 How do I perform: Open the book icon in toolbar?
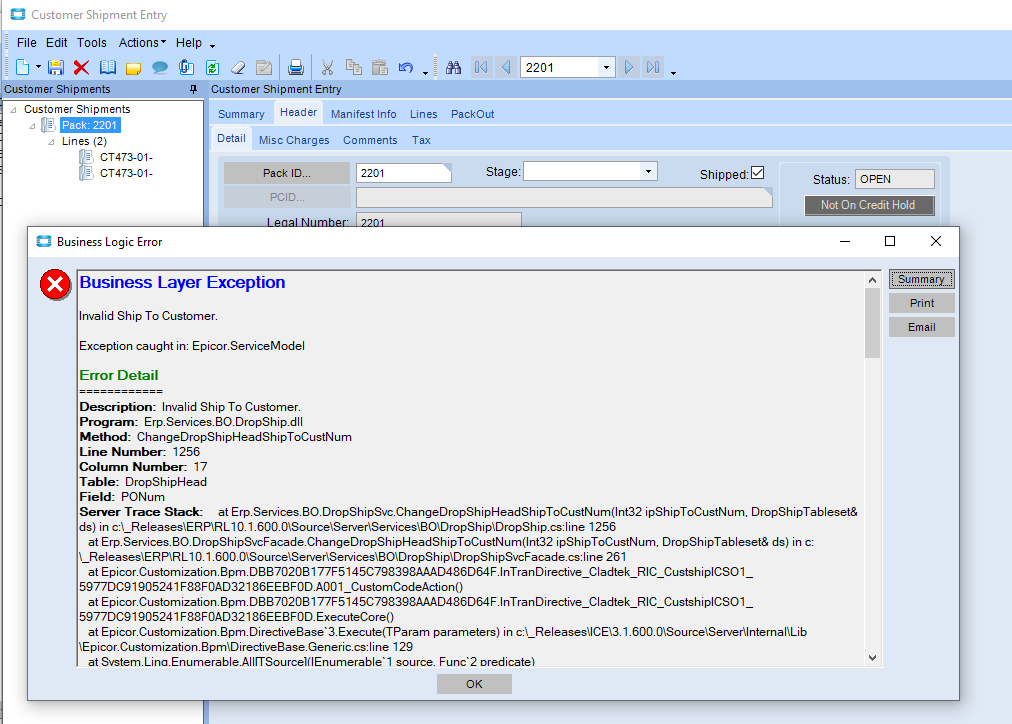coord(108,67)
